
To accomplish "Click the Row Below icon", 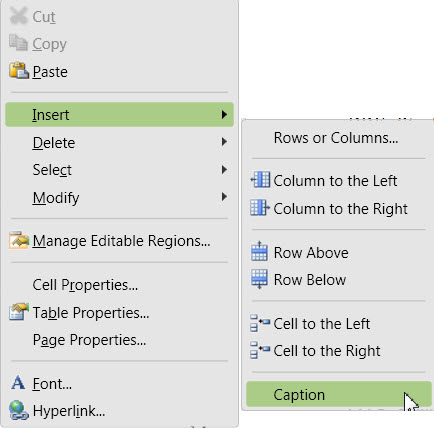I will pyautogui.click(x=259, y=279).
